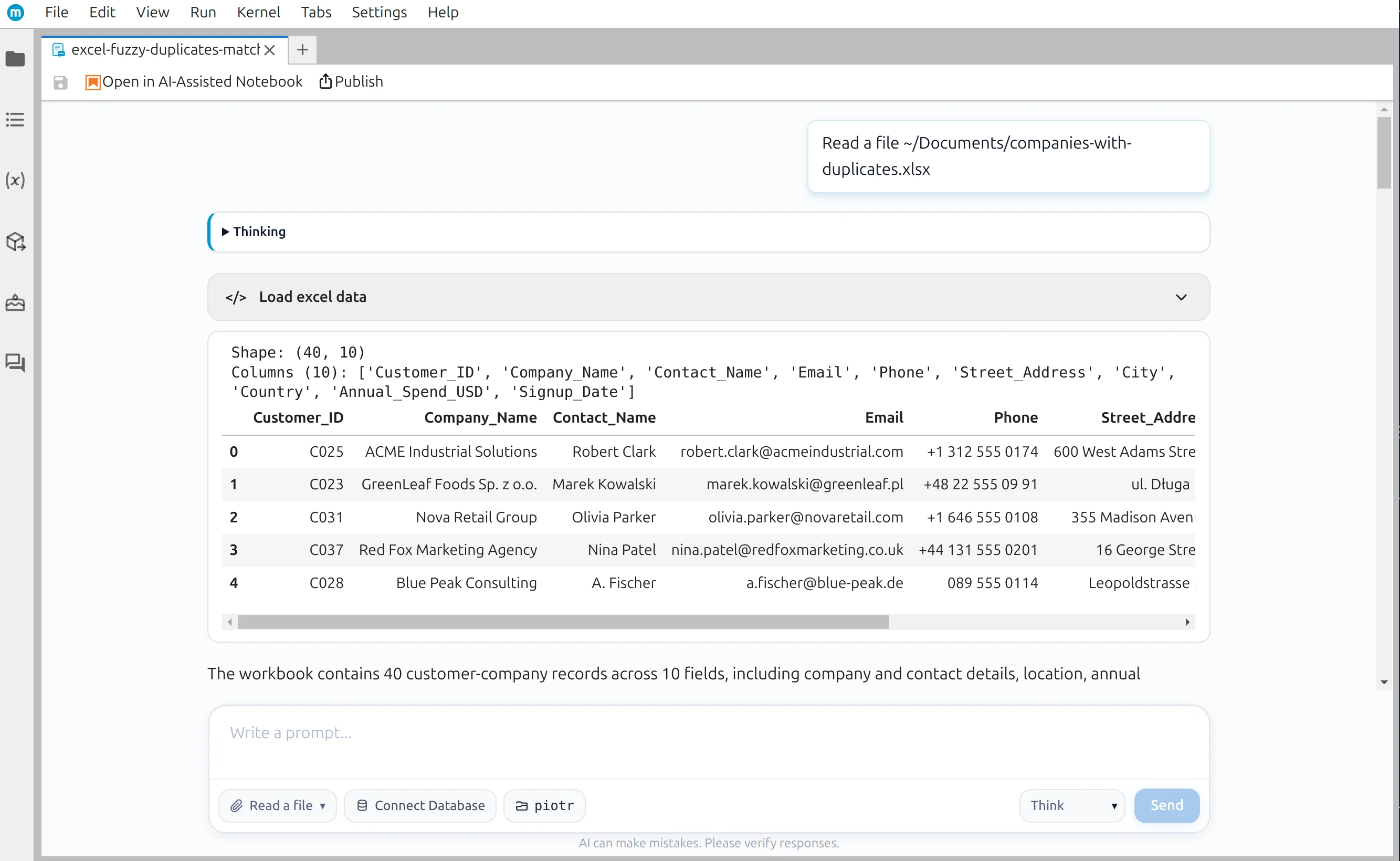Open the Edit menu
This screenshot has height=861, width=1400.
[102, 12]
